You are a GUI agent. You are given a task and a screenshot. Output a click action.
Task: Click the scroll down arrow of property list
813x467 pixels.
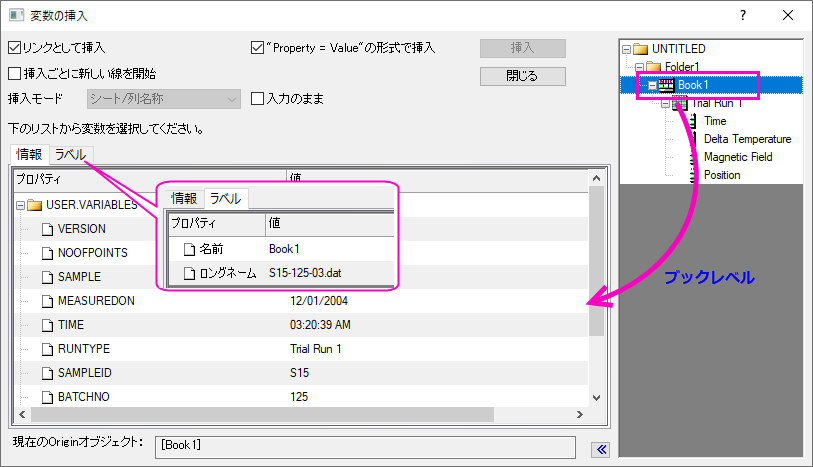pos(596,398)
